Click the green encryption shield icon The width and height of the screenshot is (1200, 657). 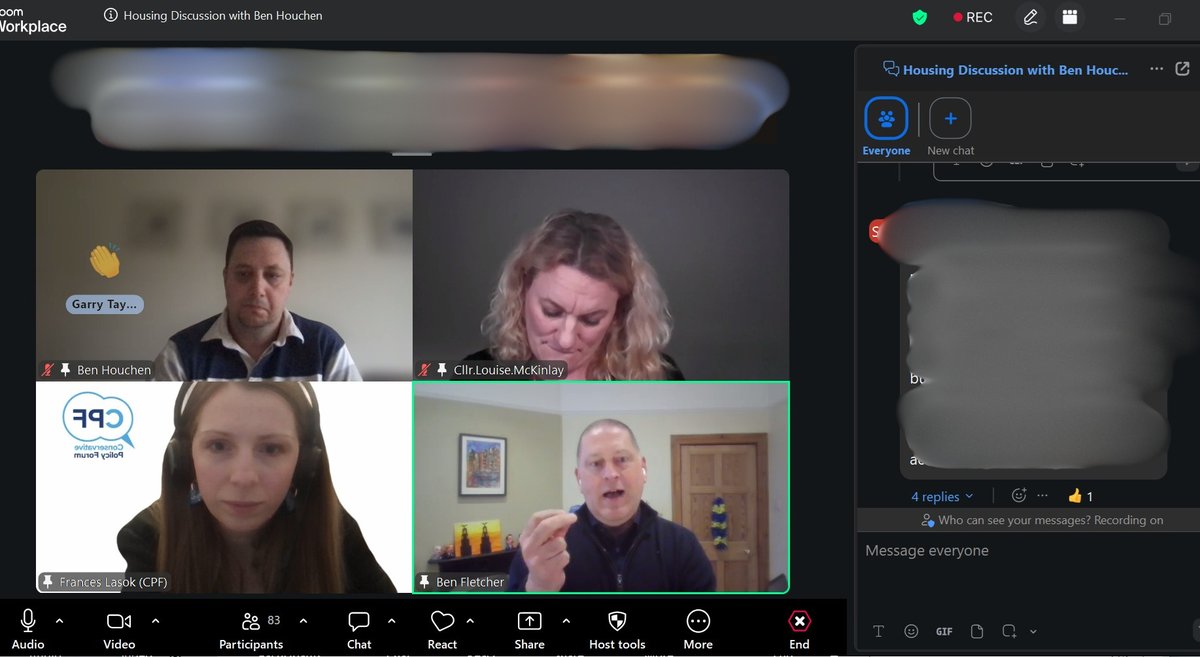click(920, 17)
